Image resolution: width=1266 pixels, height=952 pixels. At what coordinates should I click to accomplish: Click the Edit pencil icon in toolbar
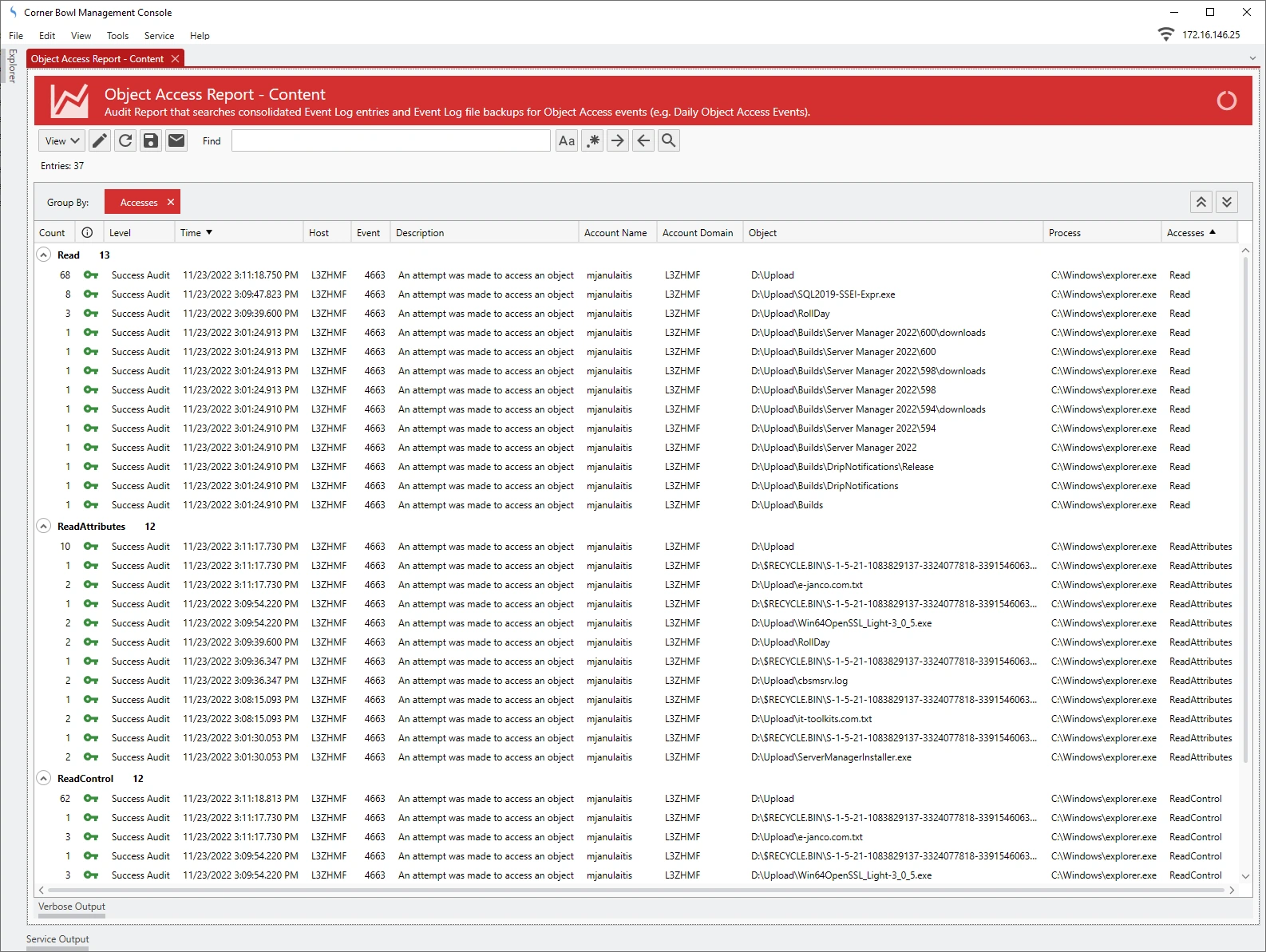coord(100,141)
